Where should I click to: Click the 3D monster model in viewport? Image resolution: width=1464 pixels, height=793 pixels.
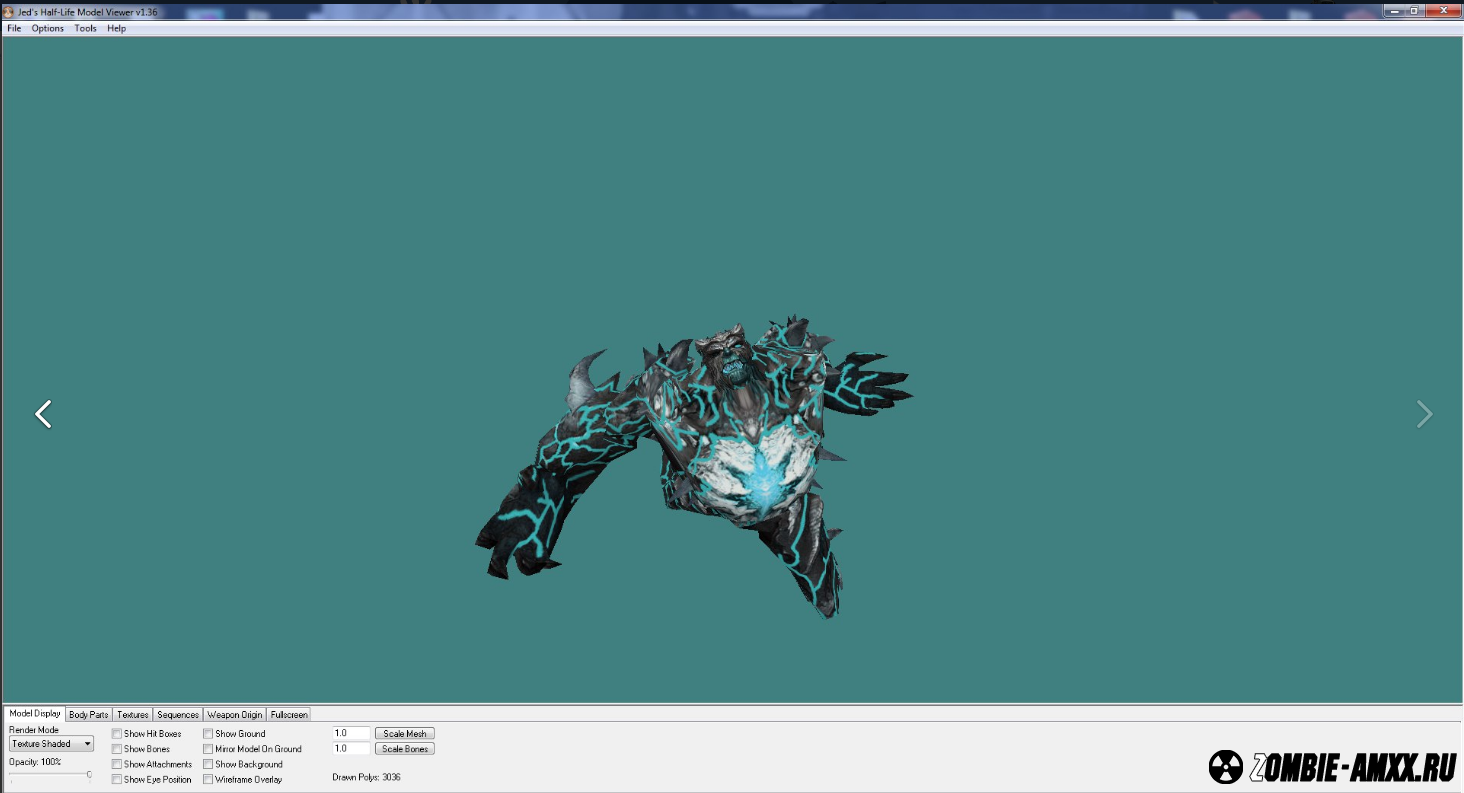(694, 465)
